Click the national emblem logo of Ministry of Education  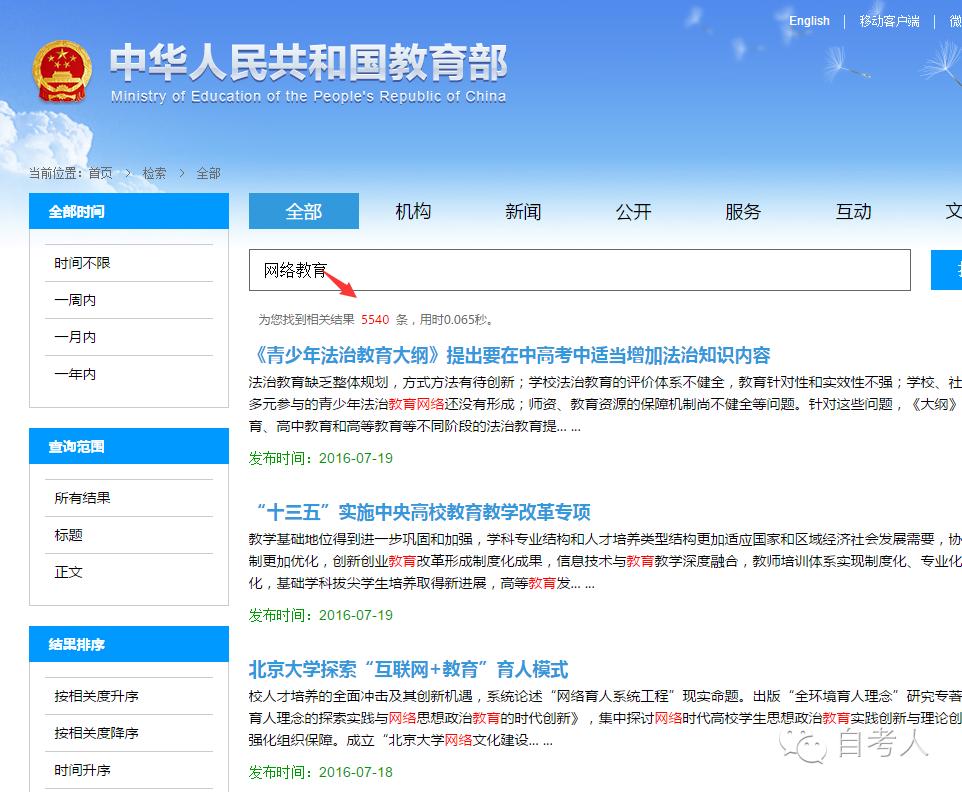pos(62,70)
